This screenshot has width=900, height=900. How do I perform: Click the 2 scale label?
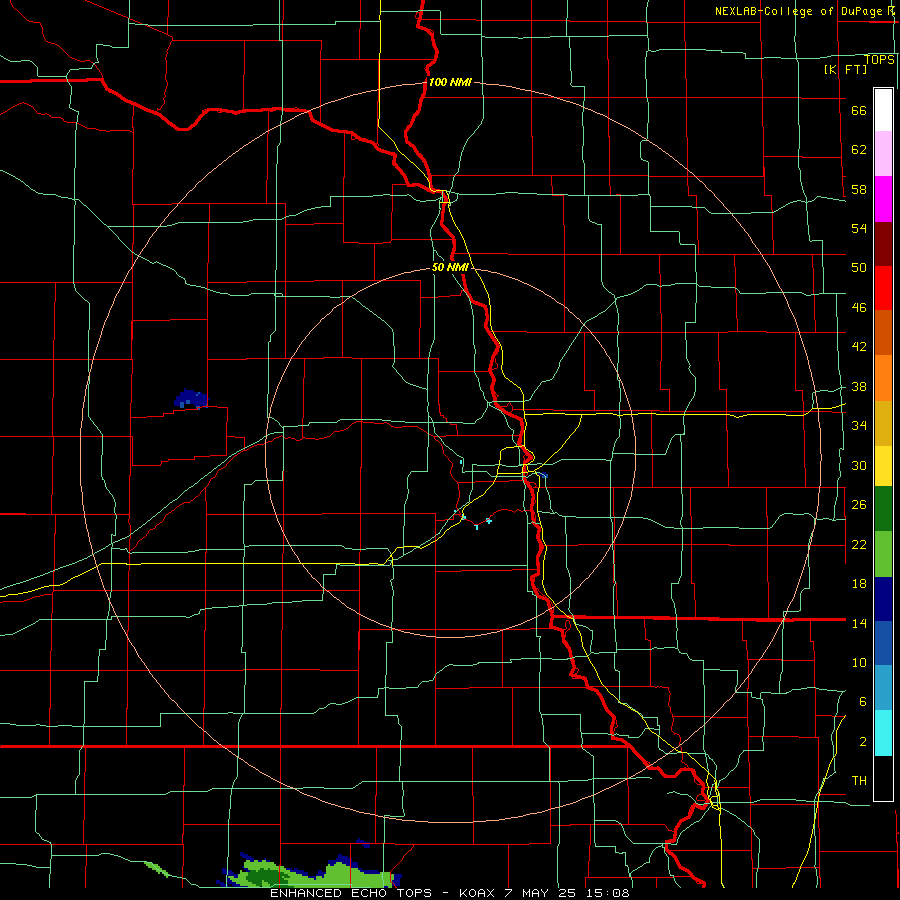click(x=863, y=742)
